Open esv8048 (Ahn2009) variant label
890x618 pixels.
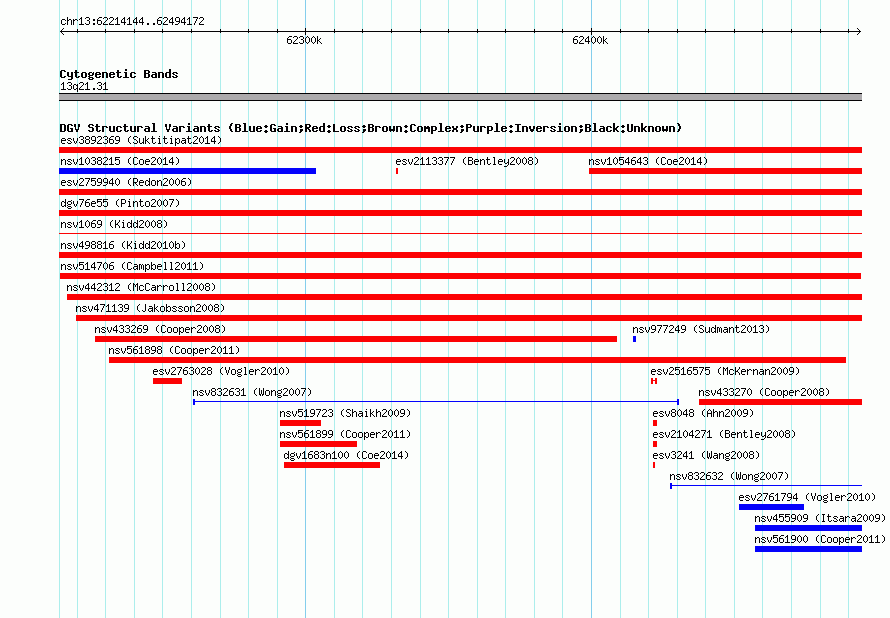(x=703, y=413)
